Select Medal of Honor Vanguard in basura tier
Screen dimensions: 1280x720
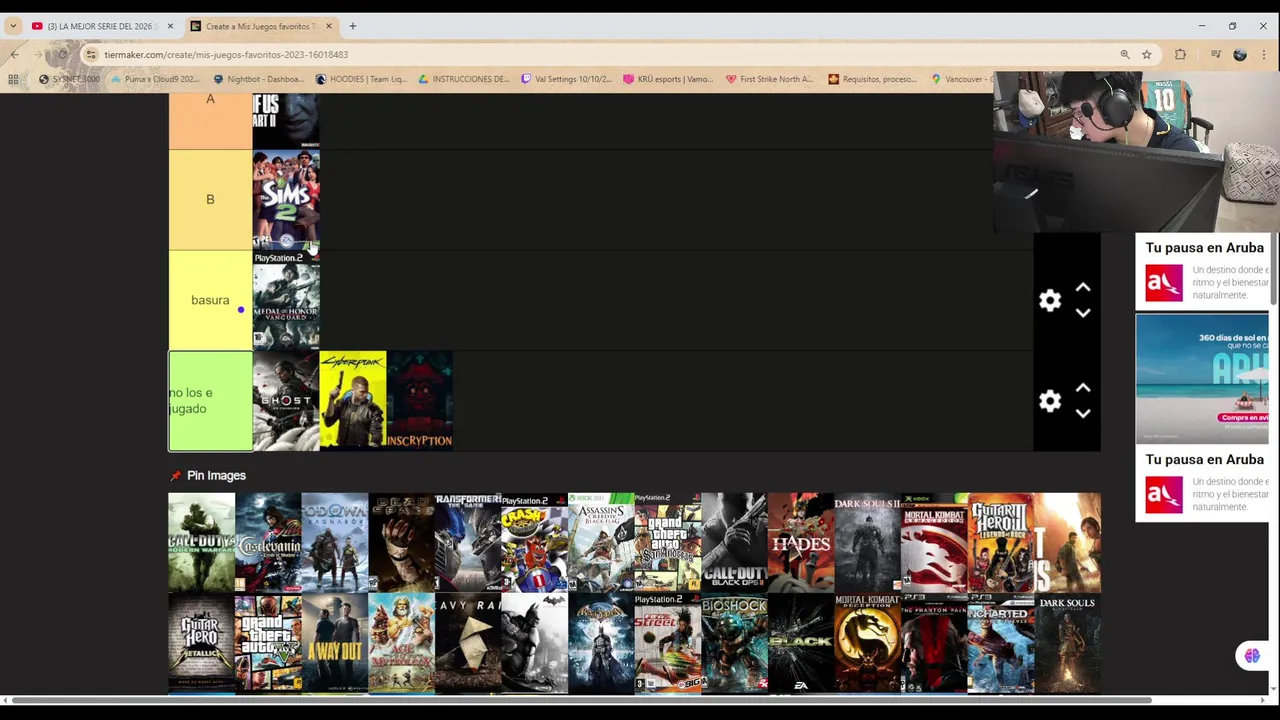pyautogui.click(x=286, y=300)
